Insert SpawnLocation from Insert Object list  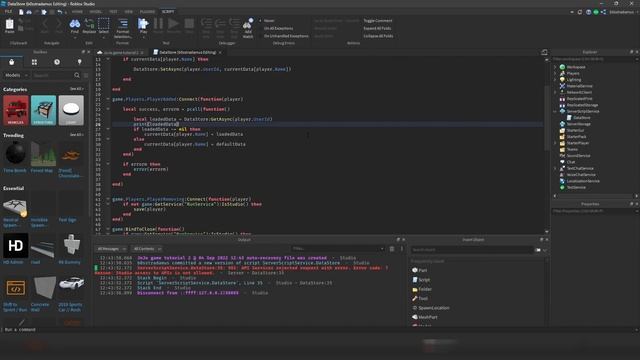431,308
